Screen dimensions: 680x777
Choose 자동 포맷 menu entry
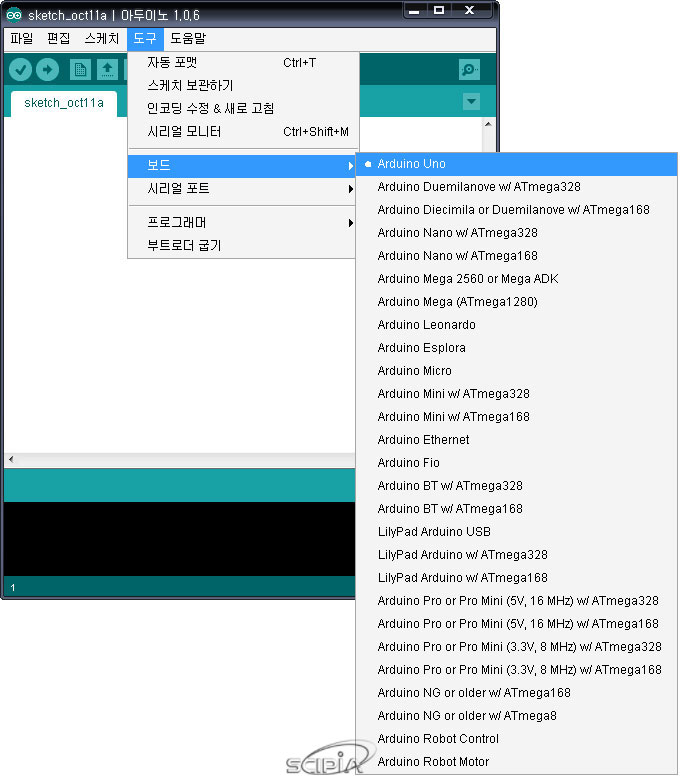(x=241, y=62)
